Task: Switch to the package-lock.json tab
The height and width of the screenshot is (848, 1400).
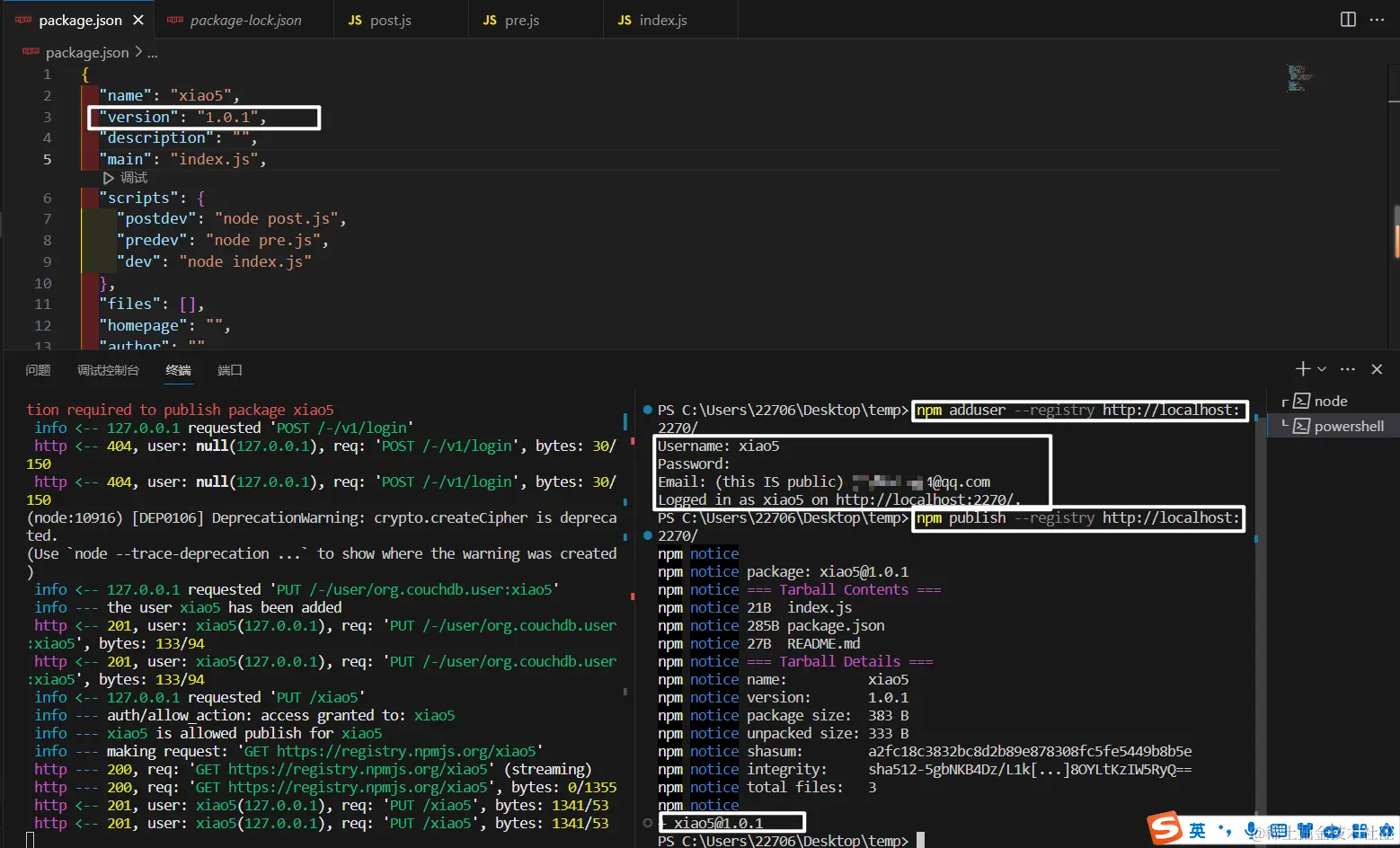Action: (x=245, y=20)
